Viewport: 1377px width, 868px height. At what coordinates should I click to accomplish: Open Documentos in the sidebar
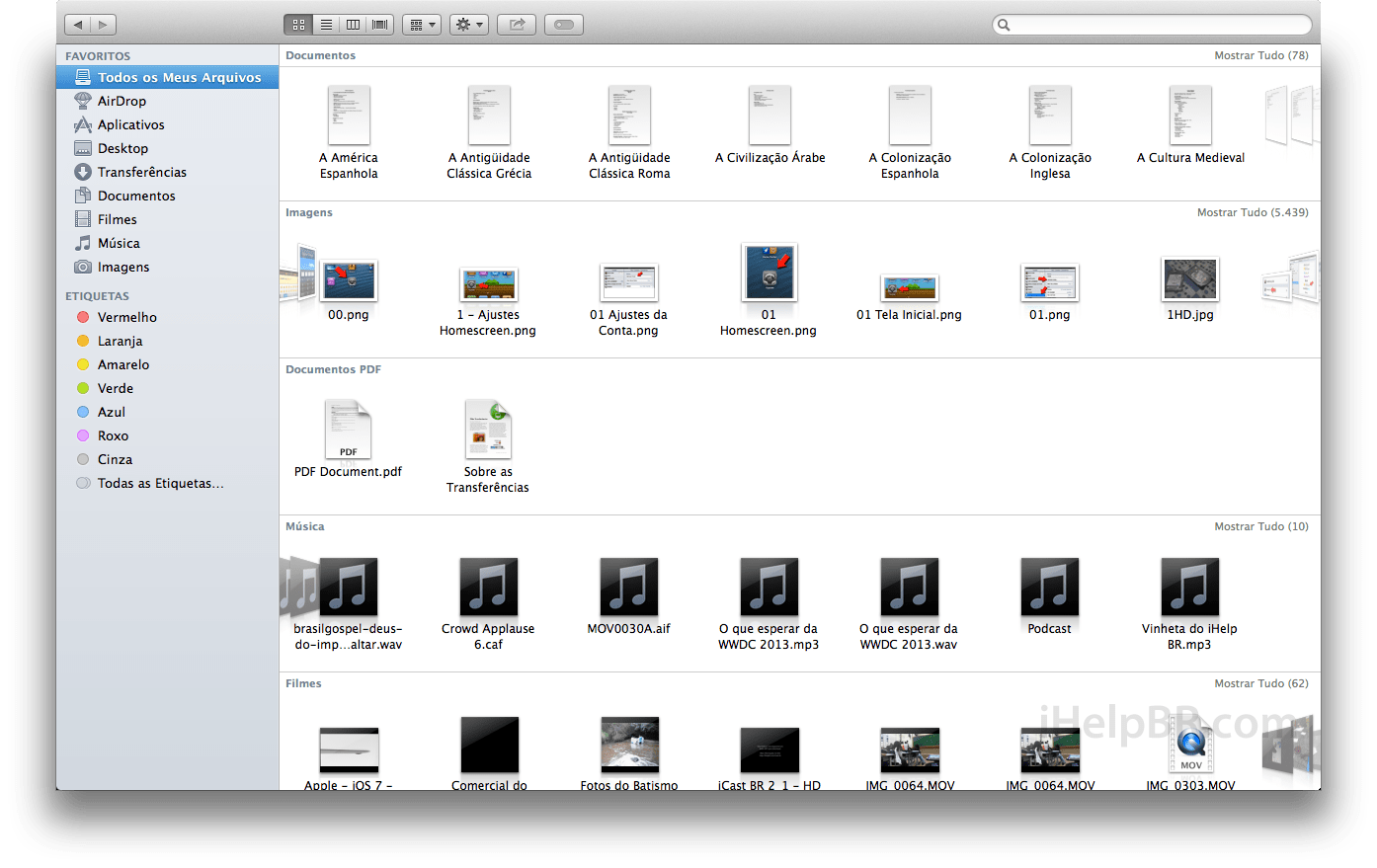coord(168,196)
